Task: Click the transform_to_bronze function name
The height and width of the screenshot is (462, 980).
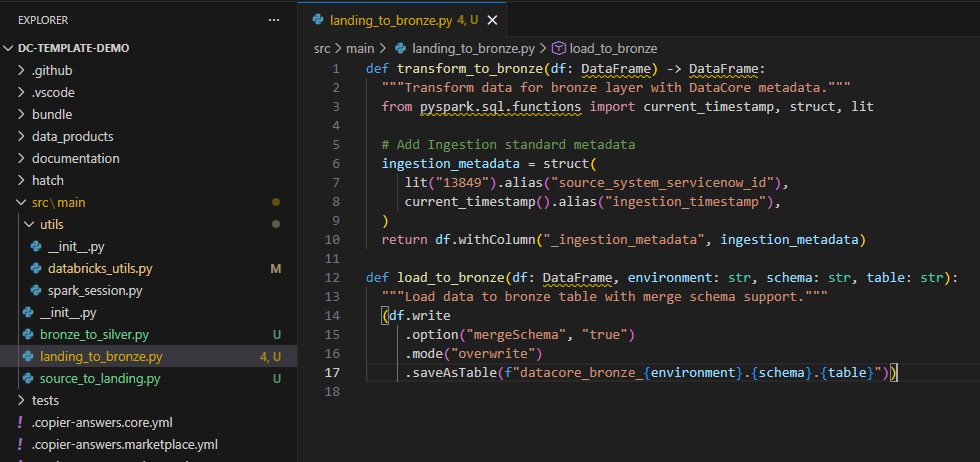Action: (x=469, y=68)
